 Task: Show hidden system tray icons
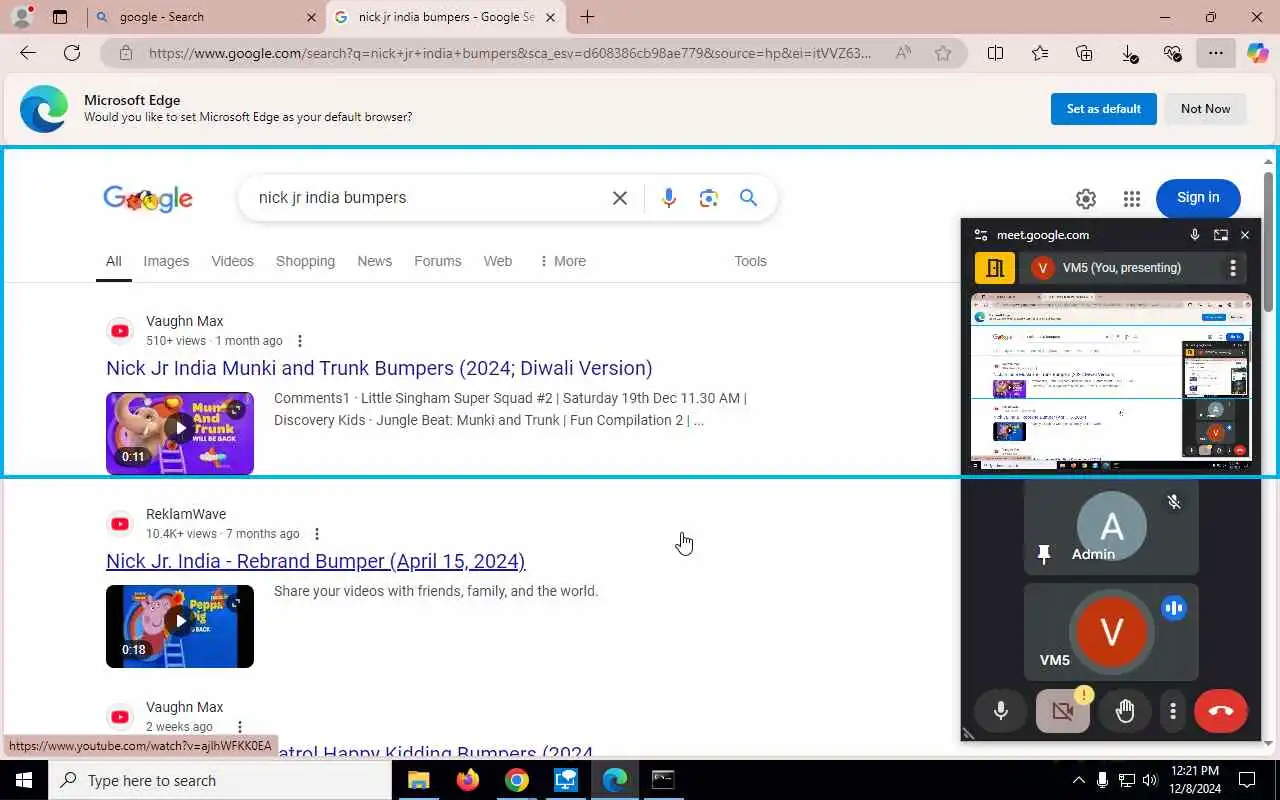pyautogui.click(x=1078, y=780)
